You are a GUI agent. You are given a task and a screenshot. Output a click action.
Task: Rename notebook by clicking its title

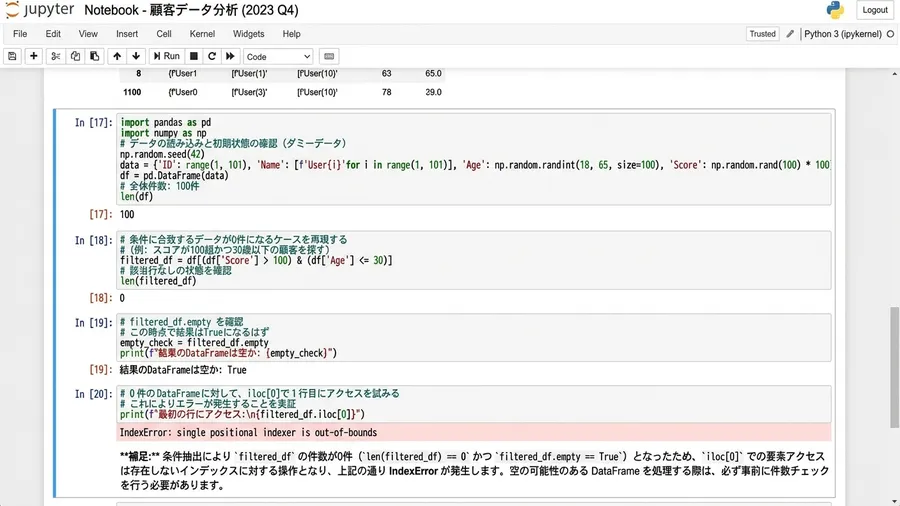click(191, 10)
